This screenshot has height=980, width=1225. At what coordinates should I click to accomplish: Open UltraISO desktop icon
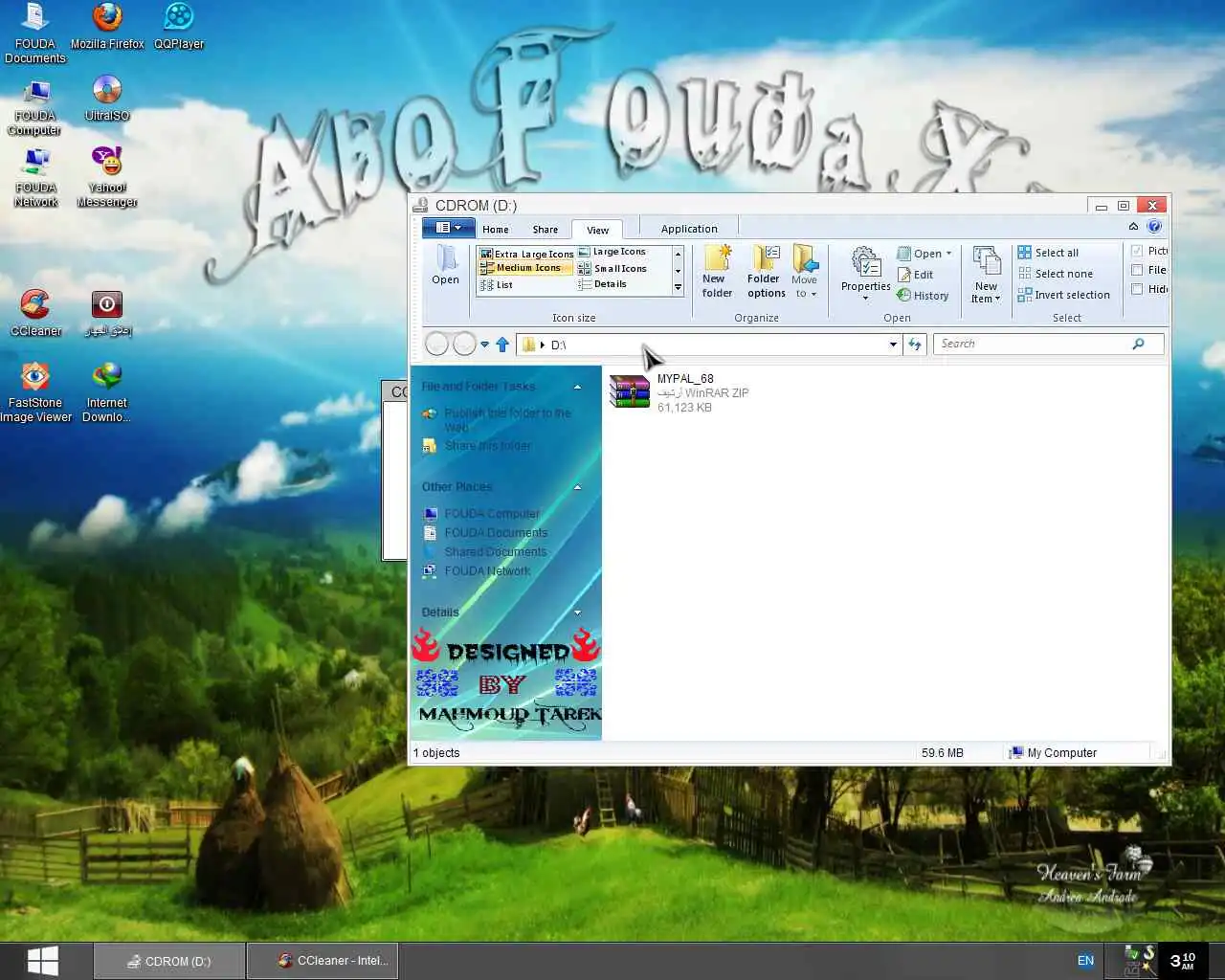(x=107, y=99)
